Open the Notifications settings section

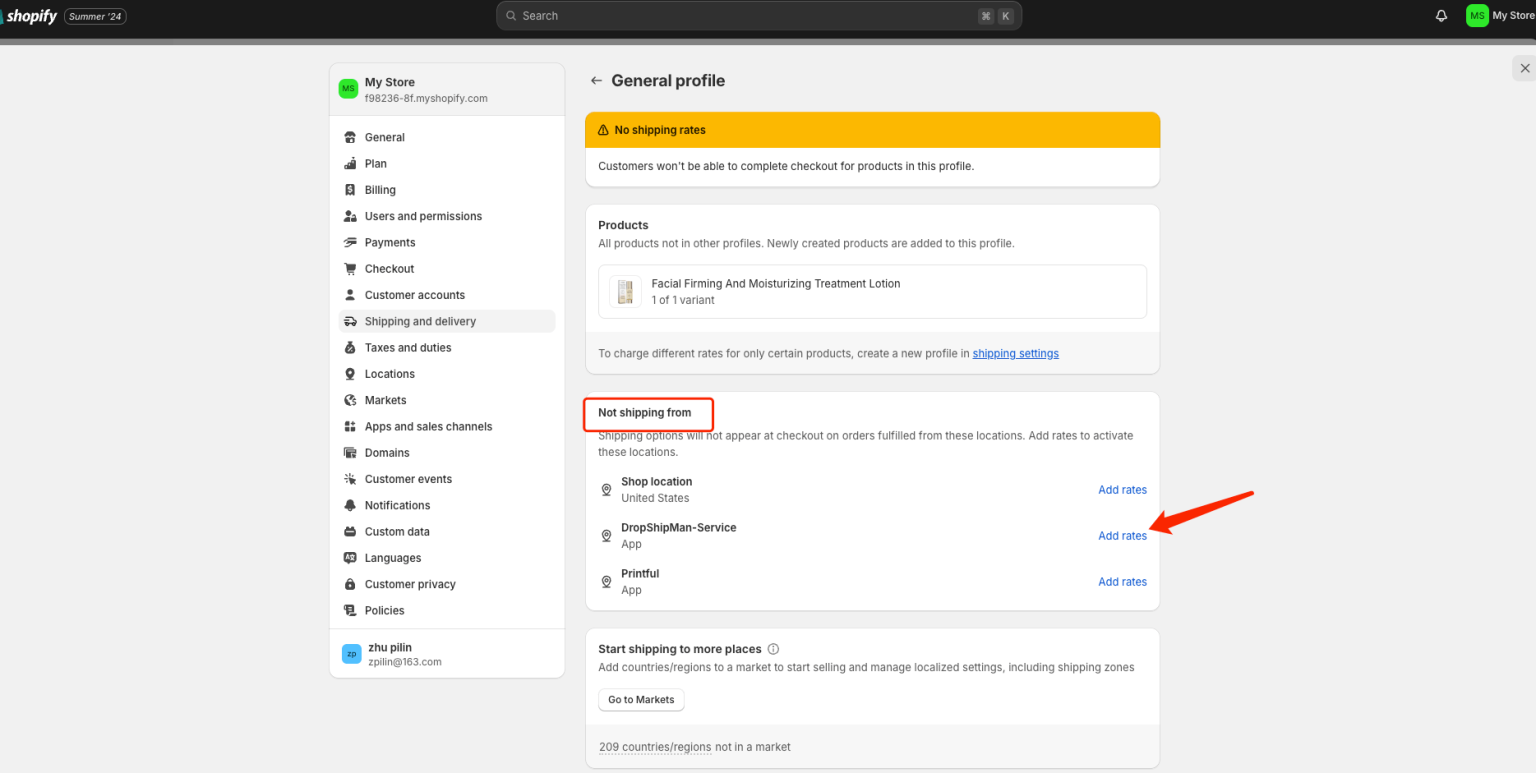coord(397,506)
